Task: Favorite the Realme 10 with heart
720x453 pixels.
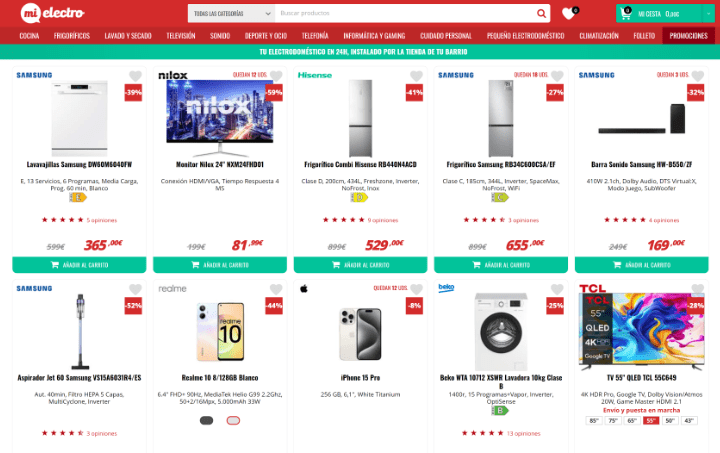Action: pos(276,289)
